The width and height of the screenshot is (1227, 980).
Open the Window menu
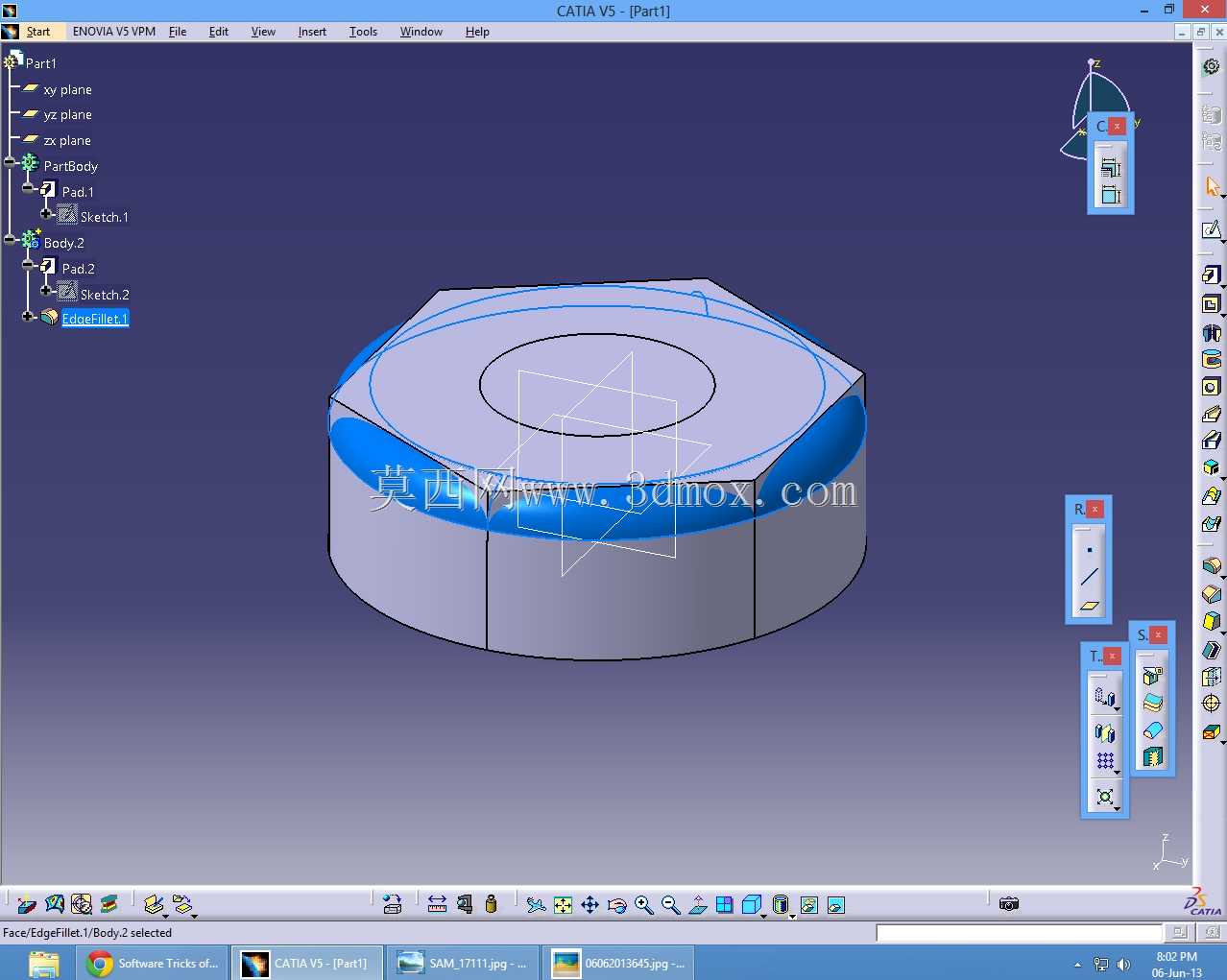(x=421, y=32)
